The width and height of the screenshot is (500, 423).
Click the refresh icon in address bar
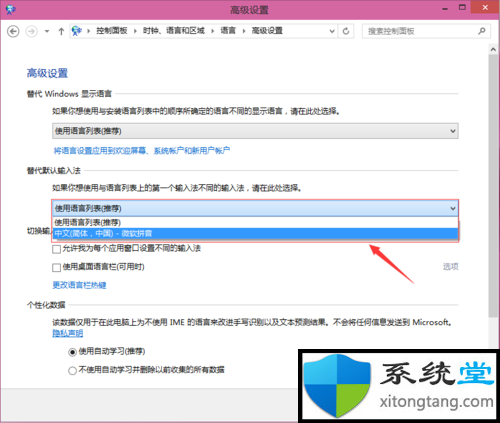point(346,31)
